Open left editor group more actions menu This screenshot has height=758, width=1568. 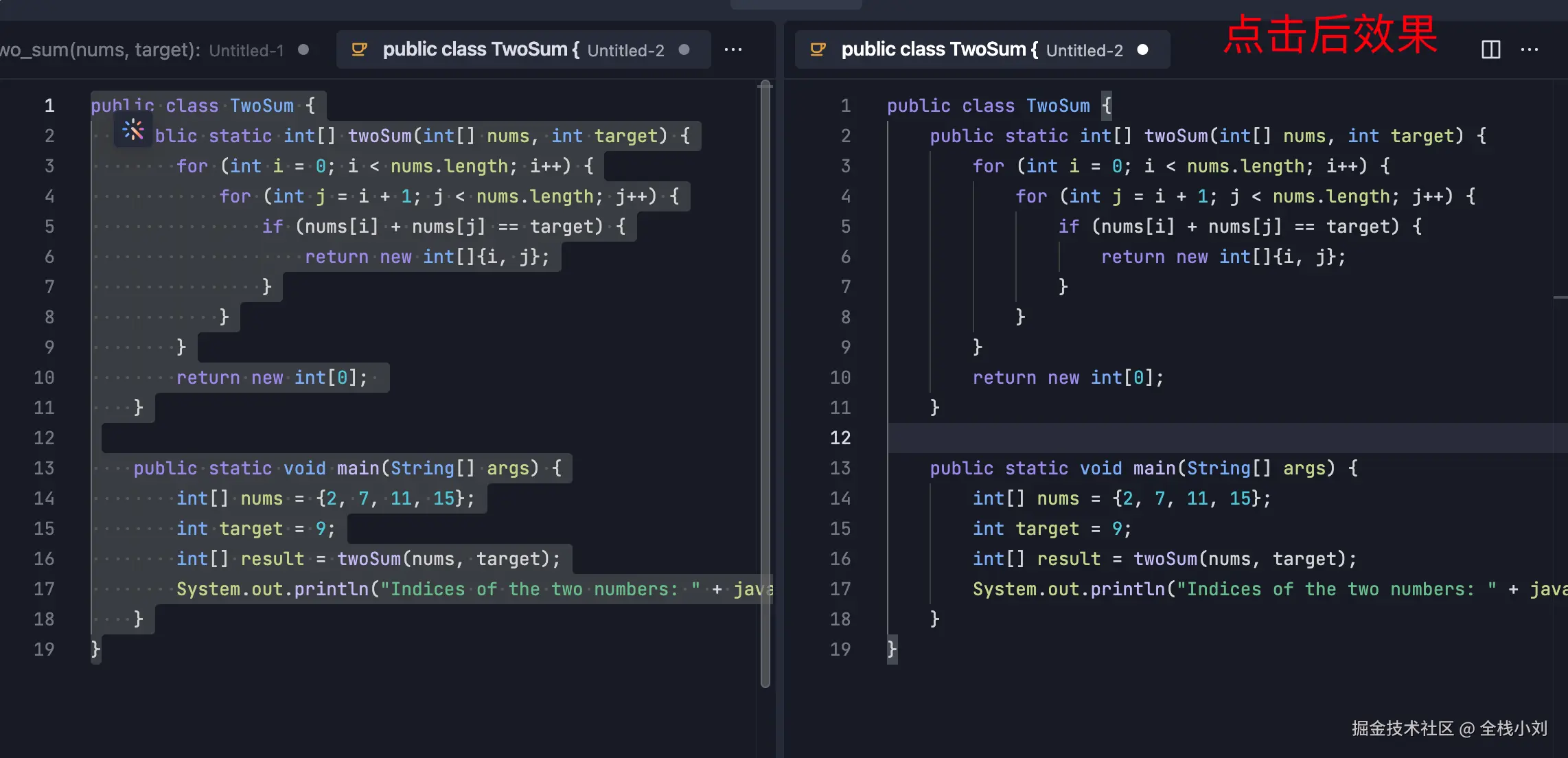pos(733,49)
